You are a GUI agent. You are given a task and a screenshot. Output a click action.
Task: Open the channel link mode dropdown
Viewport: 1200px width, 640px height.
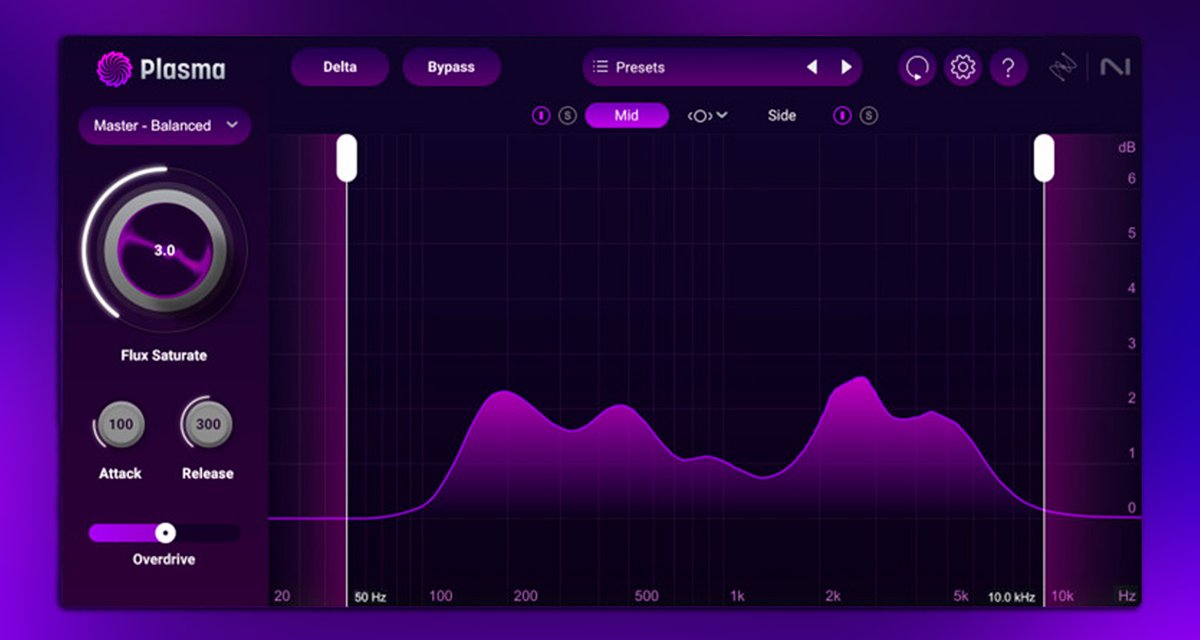tap(707, 116)
